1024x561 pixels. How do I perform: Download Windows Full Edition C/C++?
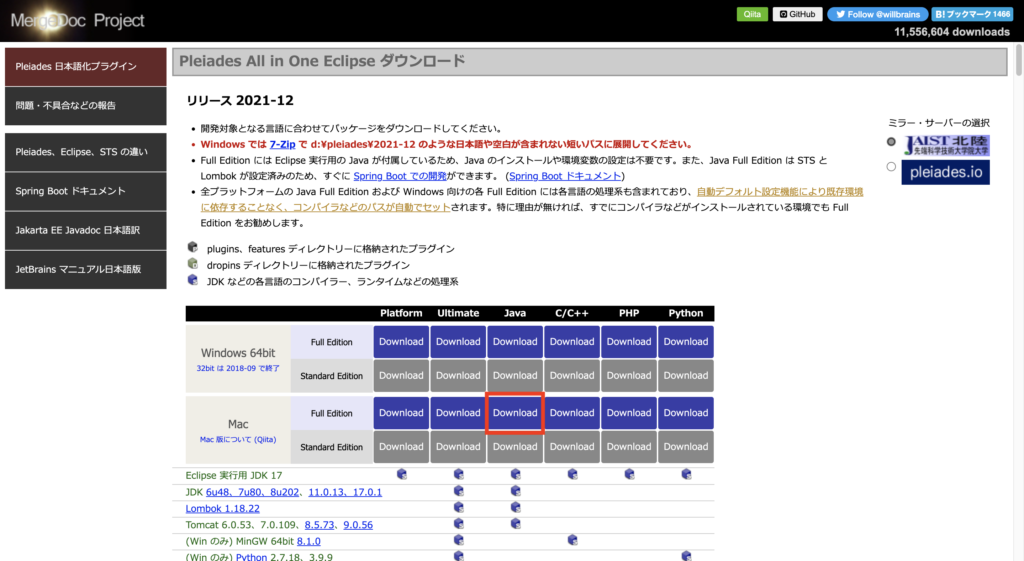point(571,342)
